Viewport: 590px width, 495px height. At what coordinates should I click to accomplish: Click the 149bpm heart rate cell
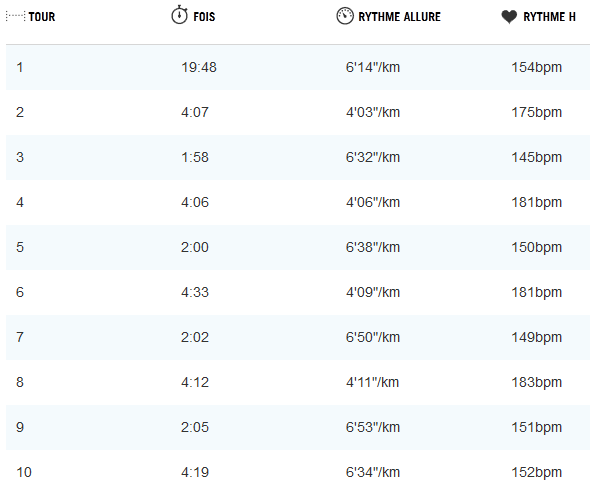click(x=536, y=337)
